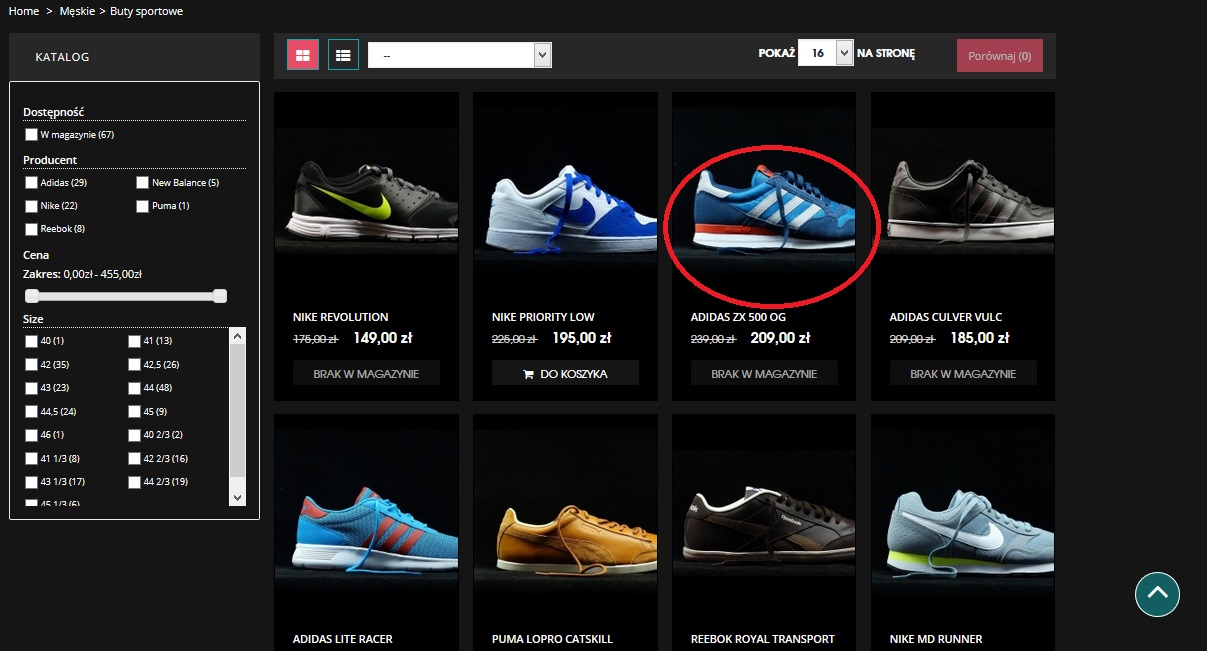Viewport: 1207px width, 651px height.
Task: Select size 46 checkbox
Action: tap(32, 435)
